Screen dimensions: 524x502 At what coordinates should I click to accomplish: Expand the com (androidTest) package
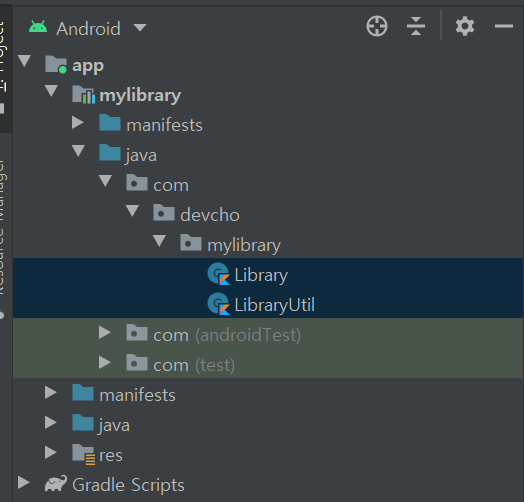pos(105,333)
